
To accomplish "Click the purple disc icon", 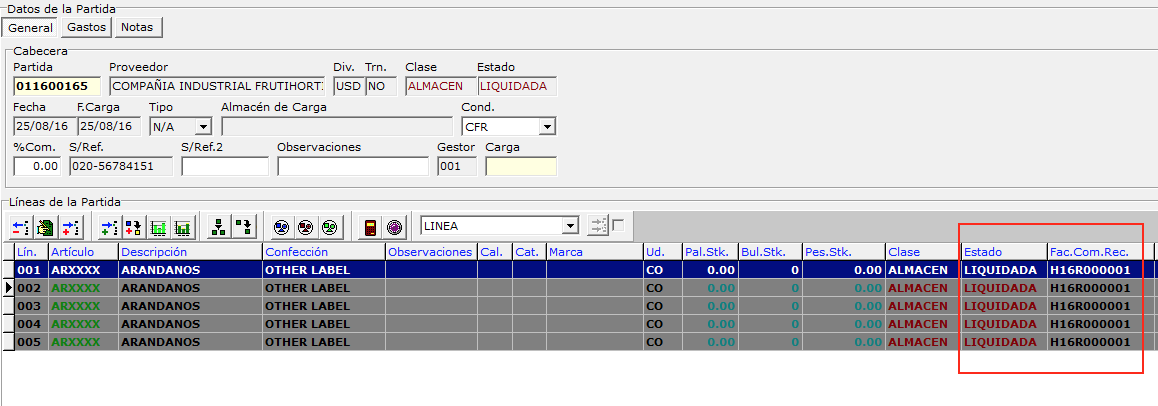I will pos(394,226).
